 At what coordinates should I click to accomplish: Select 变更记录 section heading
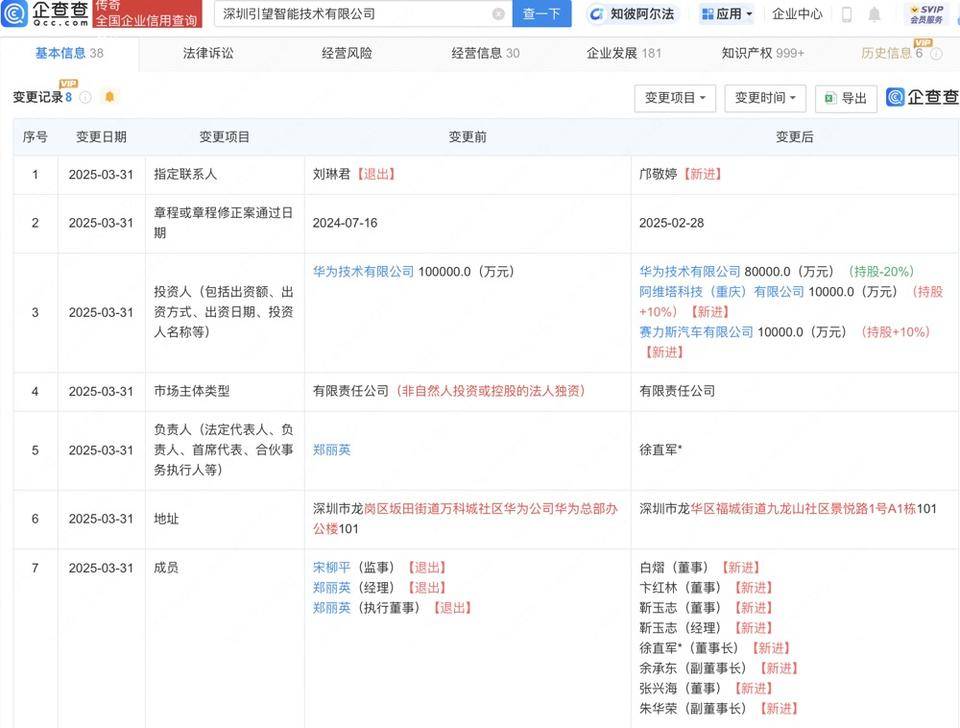click(37, 97)
